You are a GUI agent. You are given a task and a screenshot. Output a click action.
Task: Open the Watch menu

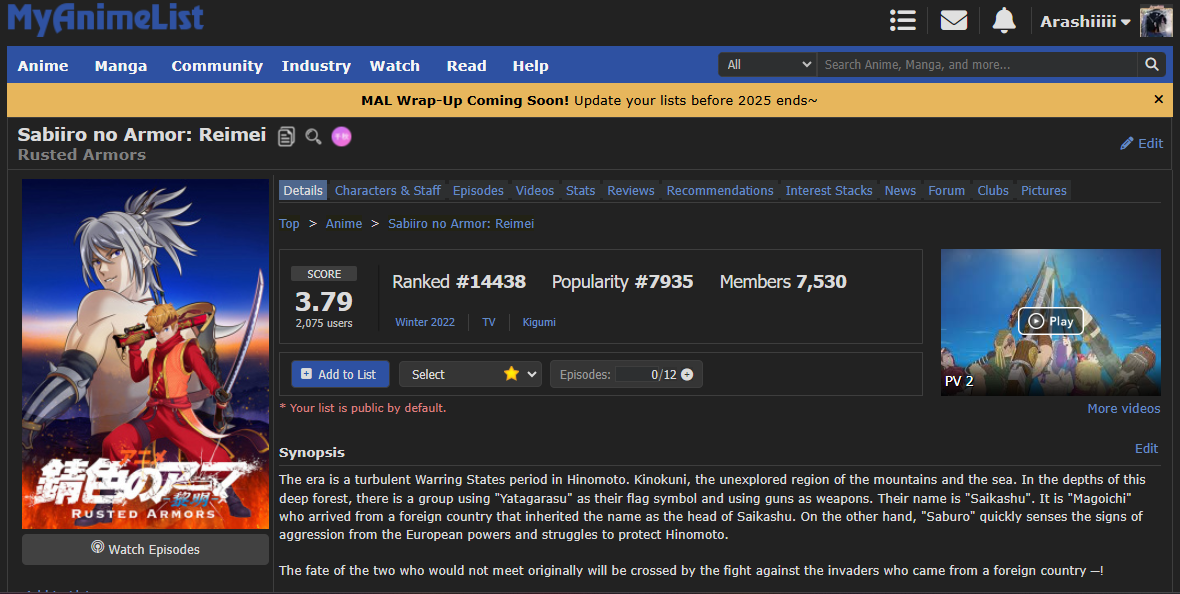point(394,65)
